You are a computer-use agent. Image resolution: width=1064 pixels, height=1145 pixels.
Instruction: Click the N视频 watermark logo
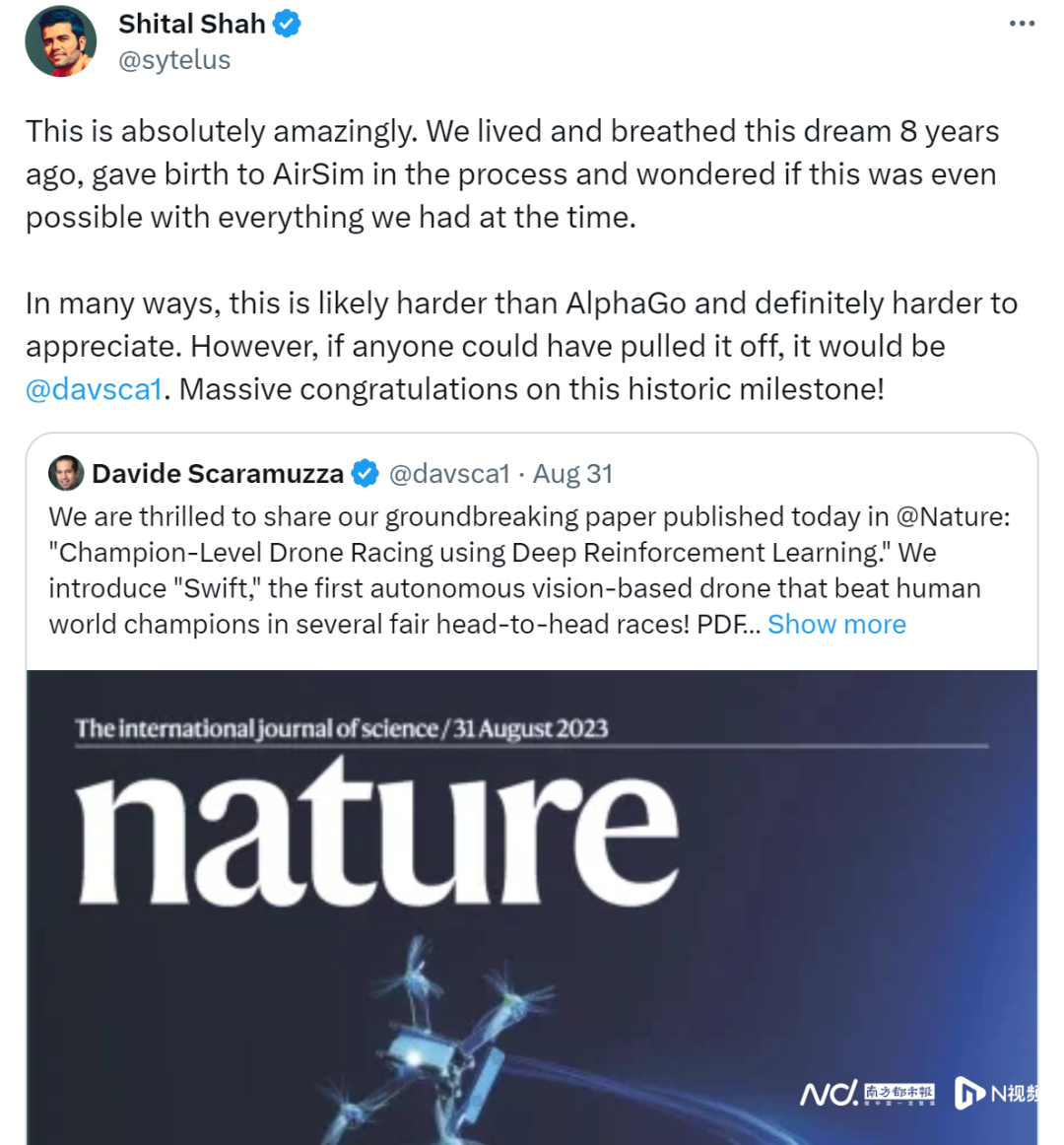(995, 1092)
